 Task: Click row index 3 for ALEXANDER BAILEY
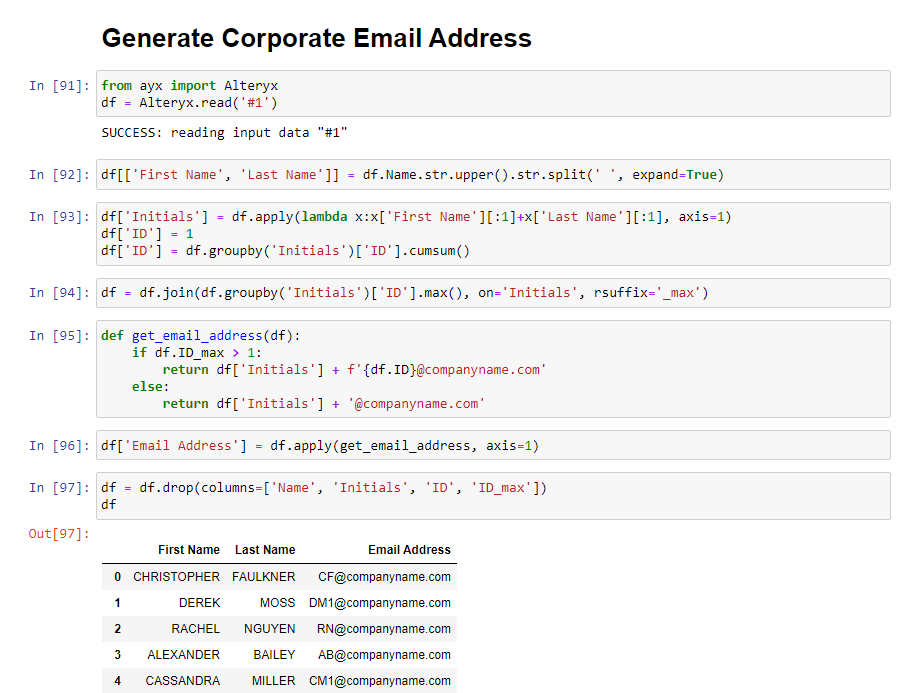117,654
